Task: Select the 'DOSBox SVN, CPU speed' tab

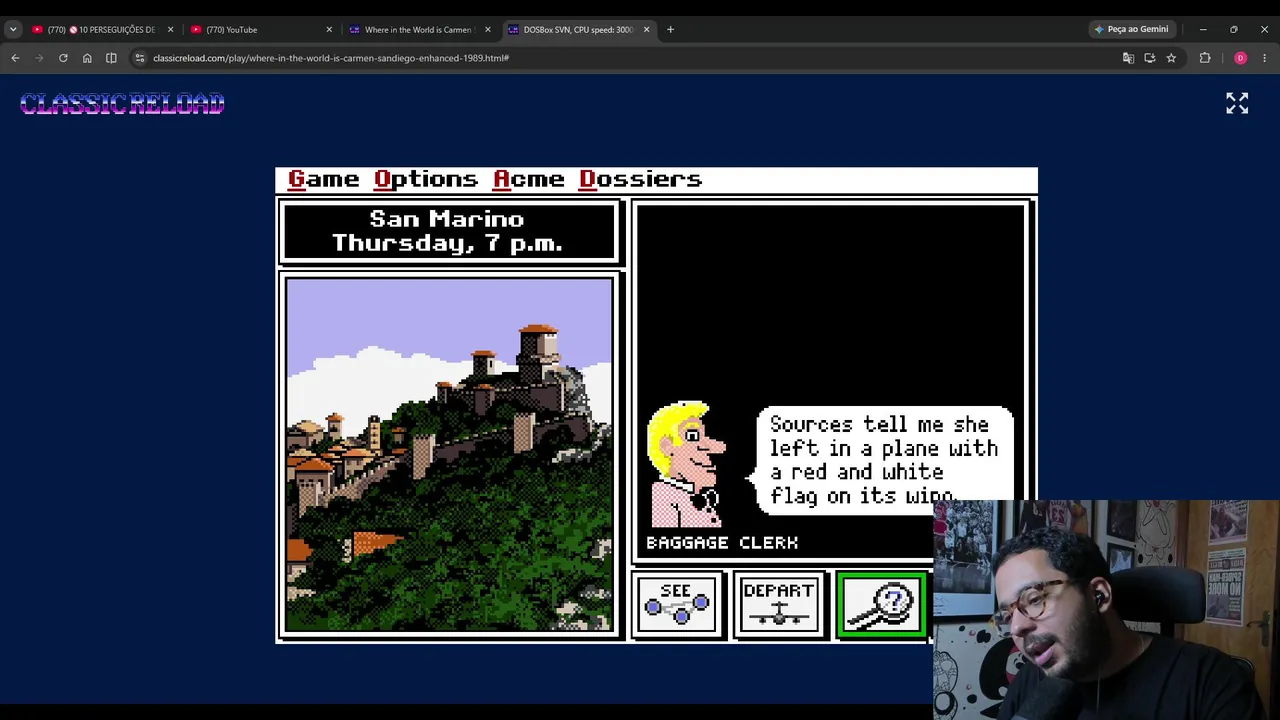Action: tap(578, 30)
